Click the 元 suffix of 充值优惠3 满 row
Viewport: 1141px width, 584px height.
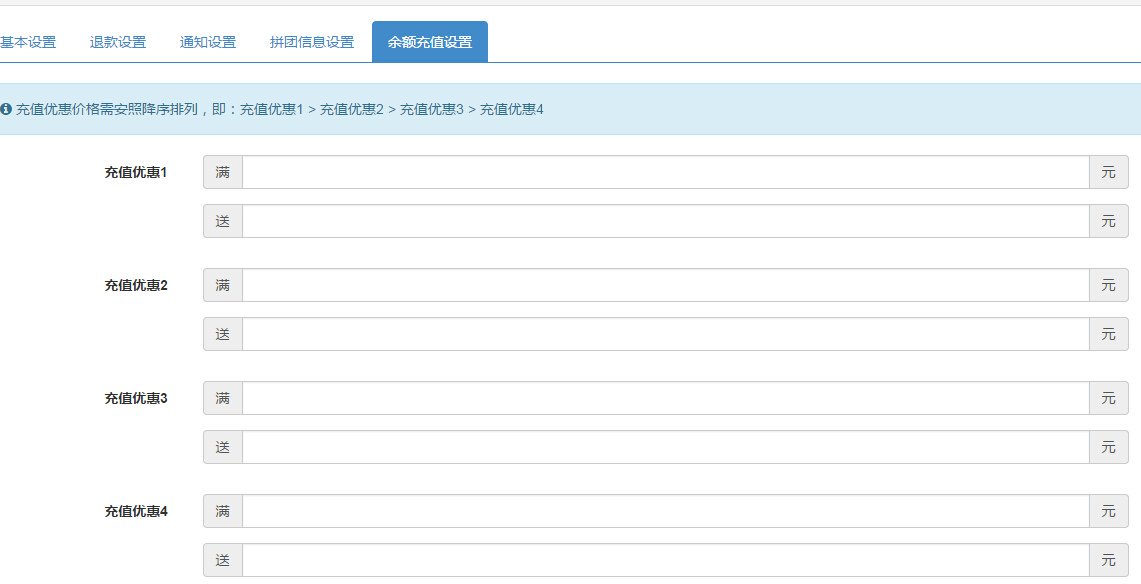coord(1109,398)
